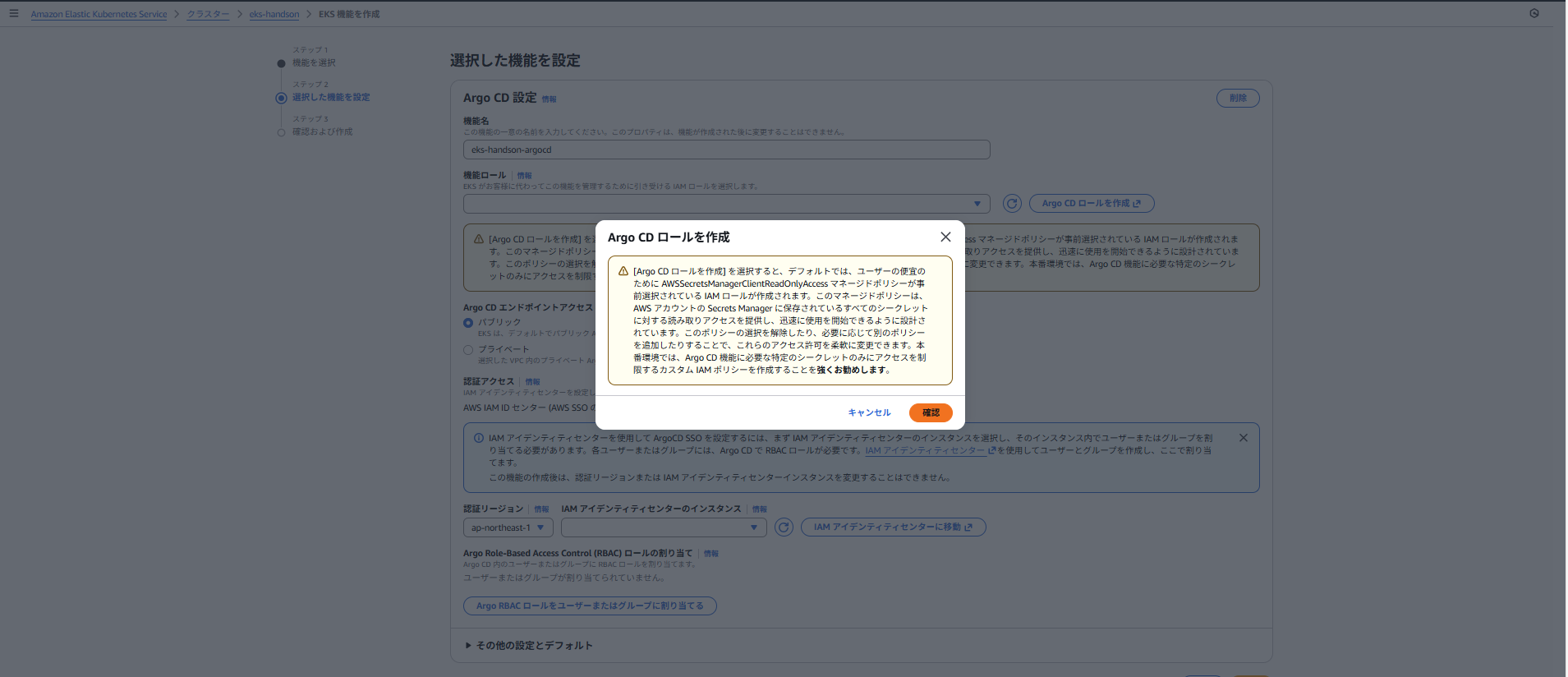Click warning triangle icon in the dialog
Image resolution: width=1568 pixels, height=677 pixels.
(623, 271)
